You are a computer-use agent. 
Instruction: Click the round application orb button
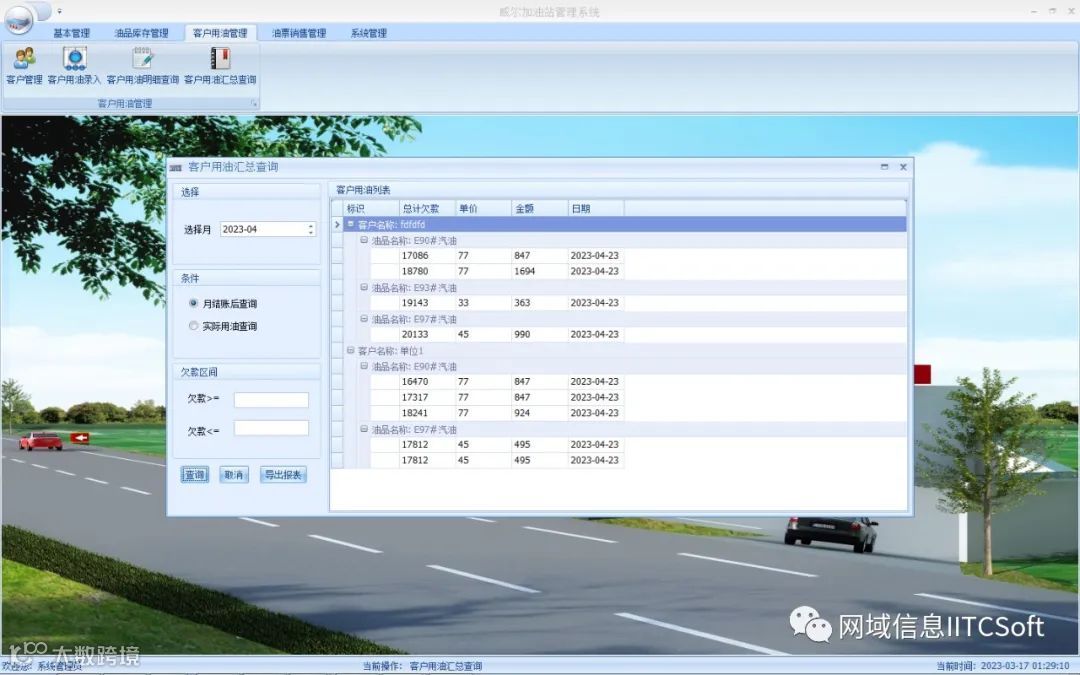pos(19,19)
